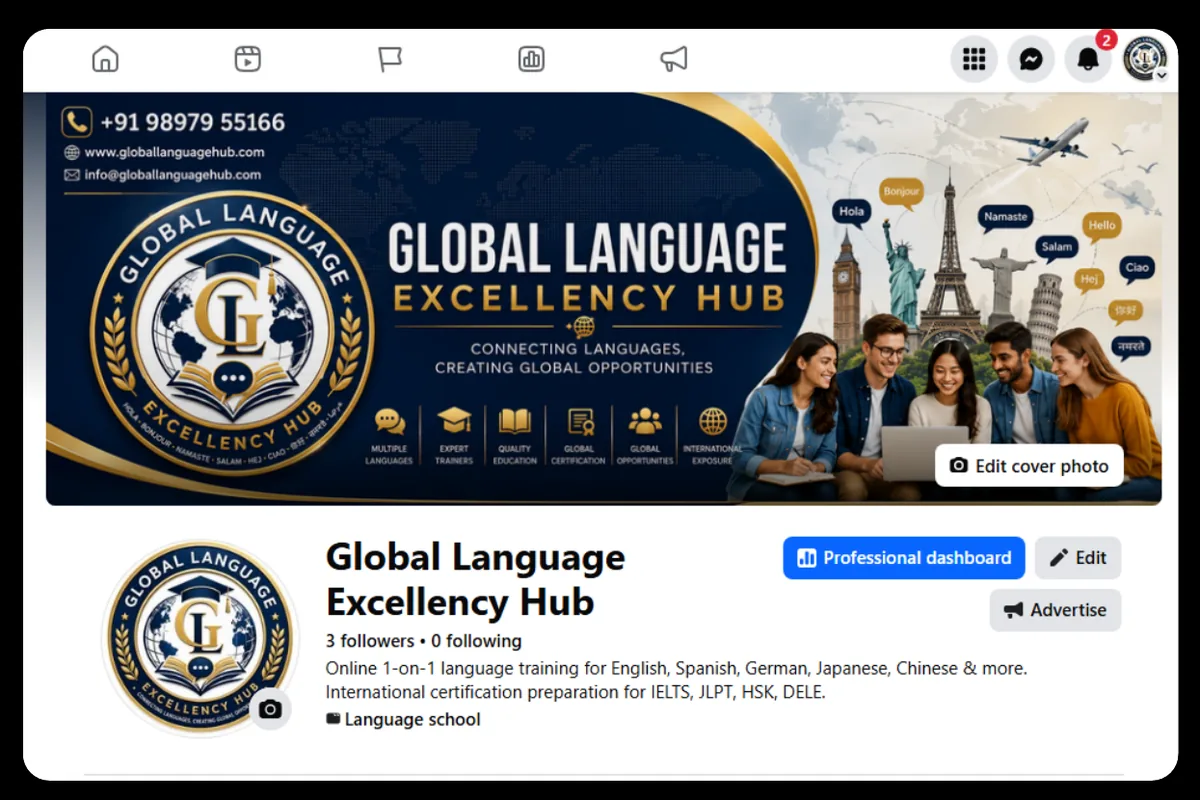
Task: Expand the account profile avatar menu
Action: tap(1145, 60)
